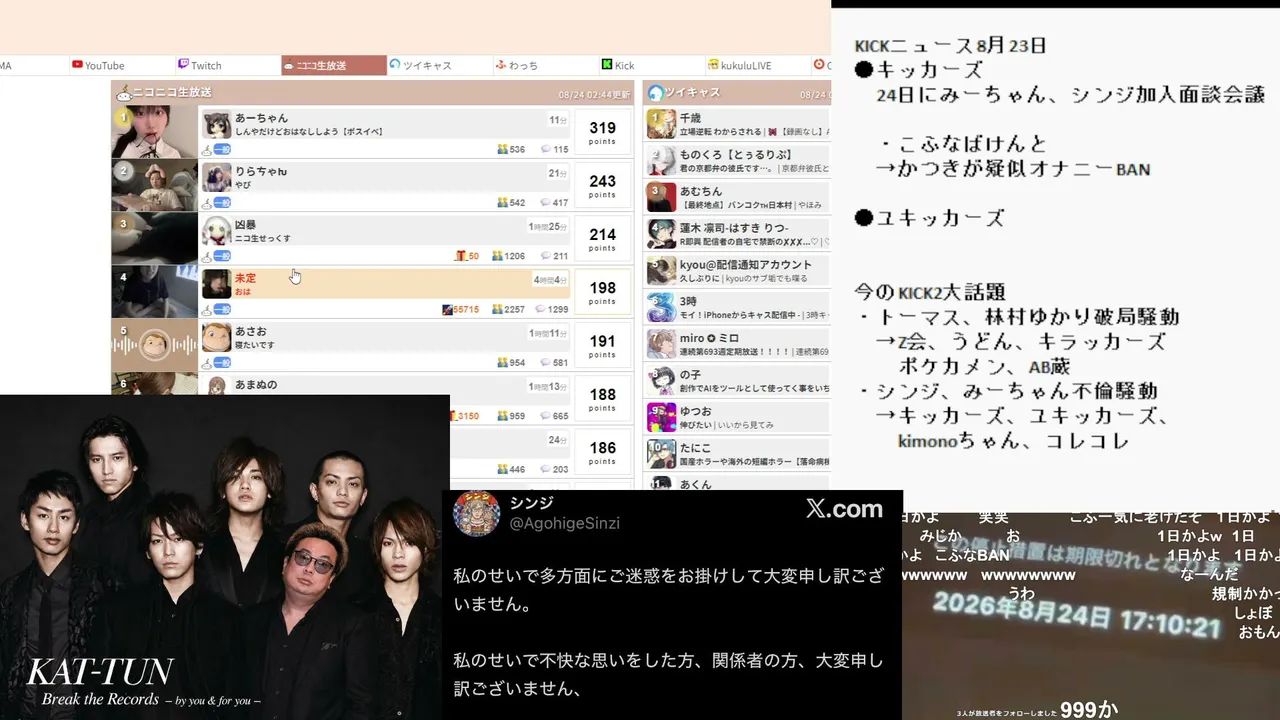
Task: Click the stream title 寝たいです
Action: click(254, 345)
